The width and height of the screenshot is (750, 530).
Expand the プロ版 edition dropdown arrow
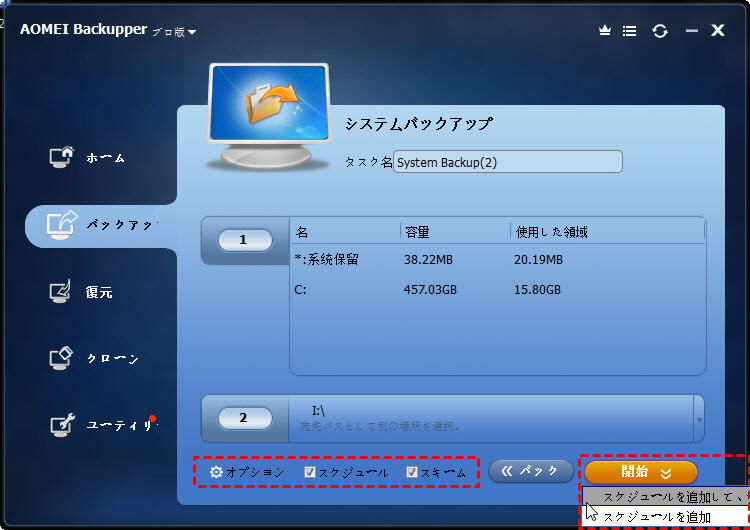pos(192,33)
